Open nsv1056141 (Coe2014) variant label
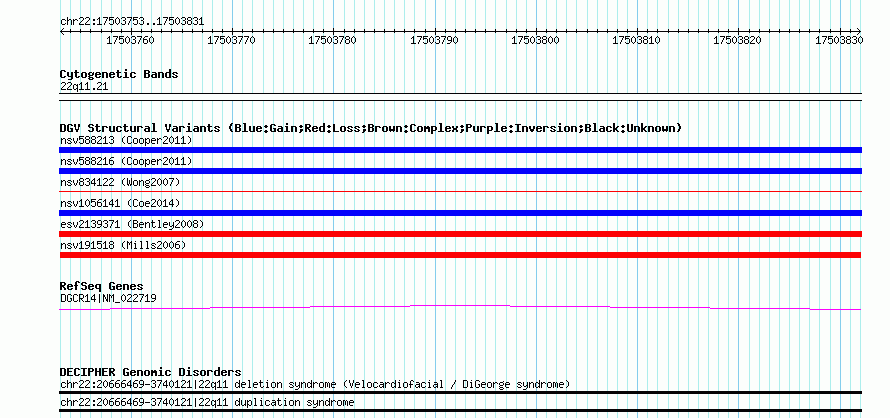 coord(120,203)
